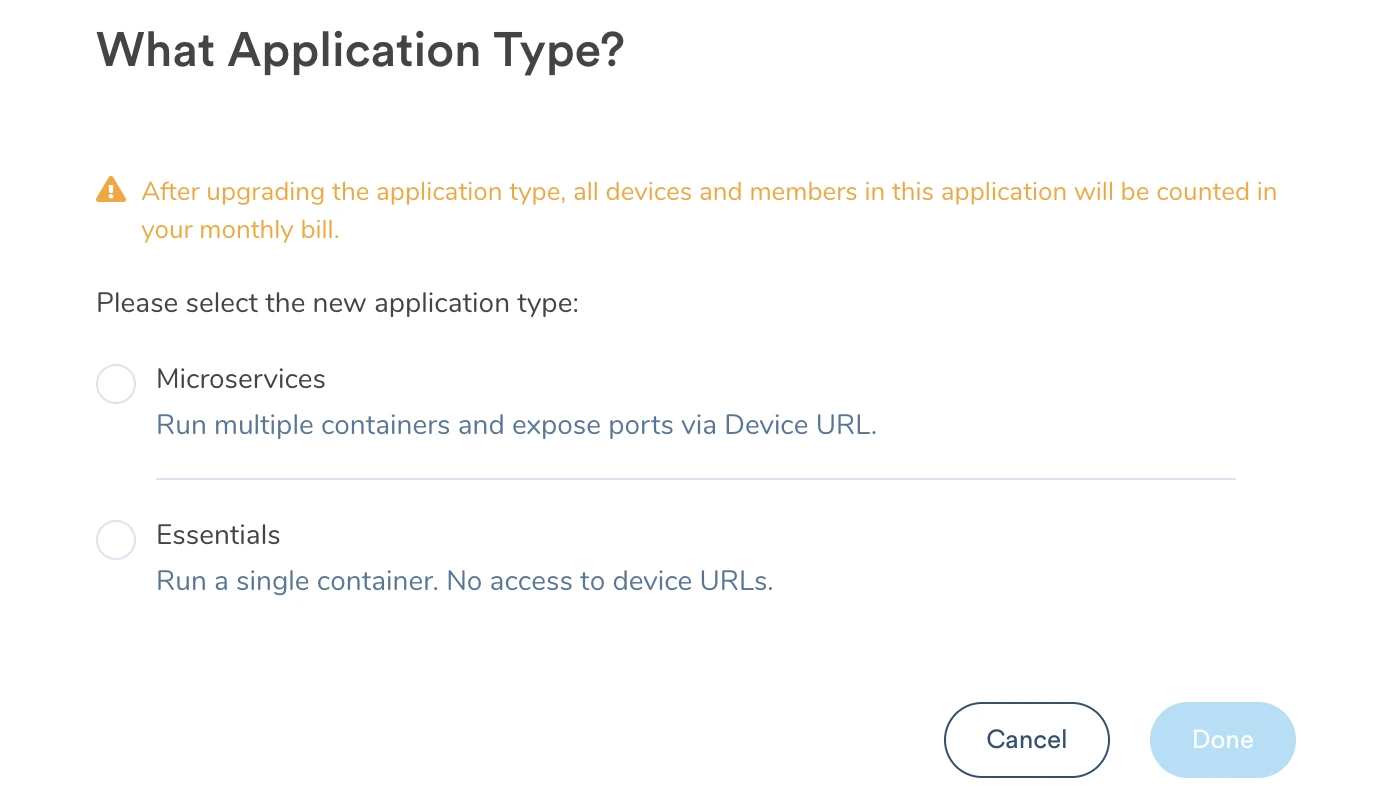Click 'No access to device URLs' text
The height and width of the screenshot is (796, 1392).
[610, 581]
